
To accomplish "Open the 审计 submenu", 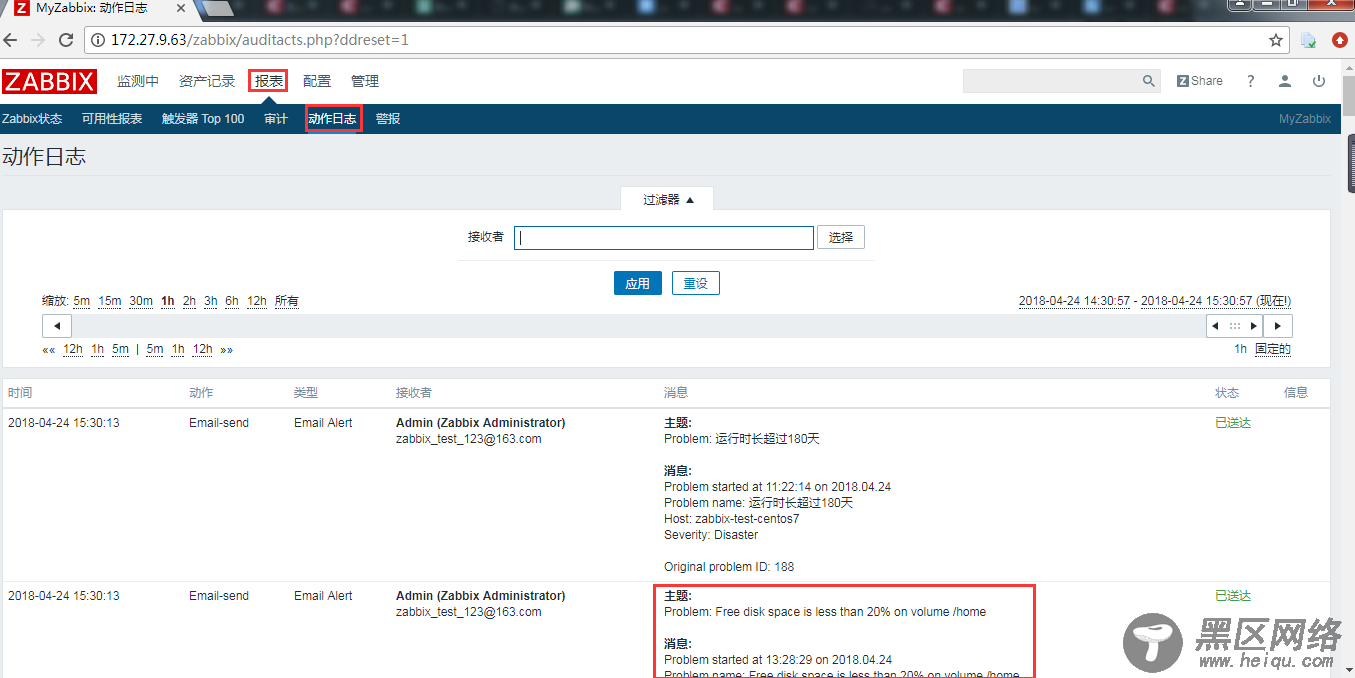I will (276, 119).
